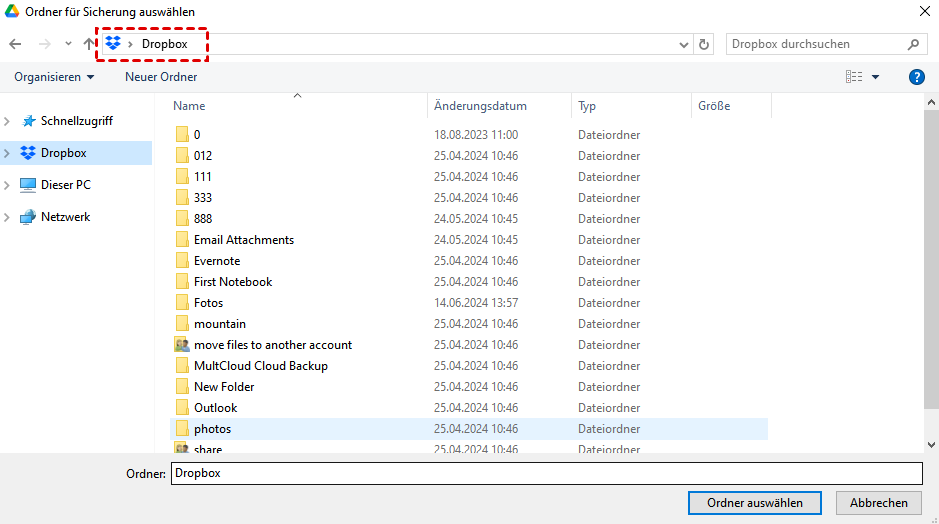Click the view layout icon

click(x=854, y=77)
